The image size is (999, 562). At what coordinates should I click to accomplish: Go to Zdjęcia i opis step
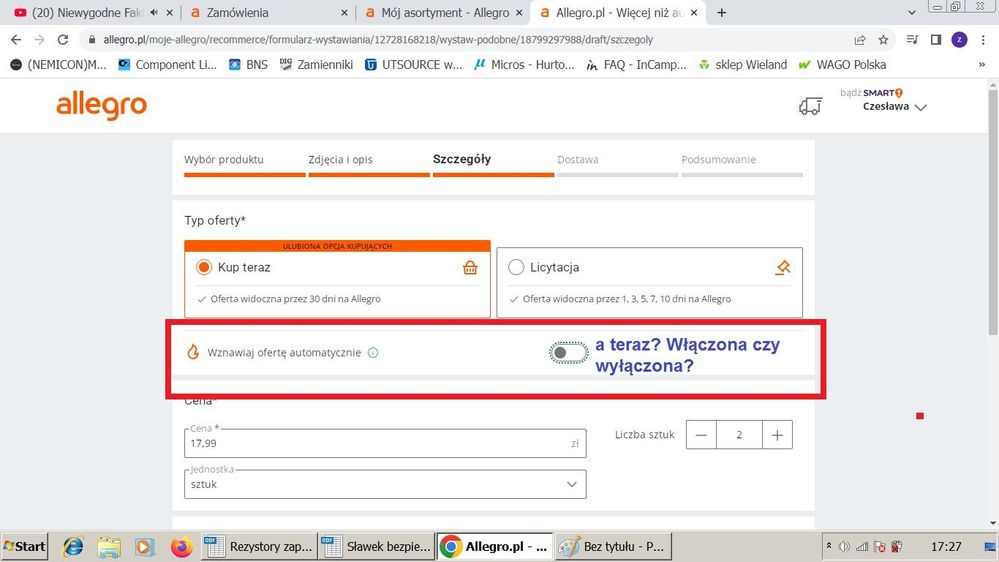(x=341, y=159)
